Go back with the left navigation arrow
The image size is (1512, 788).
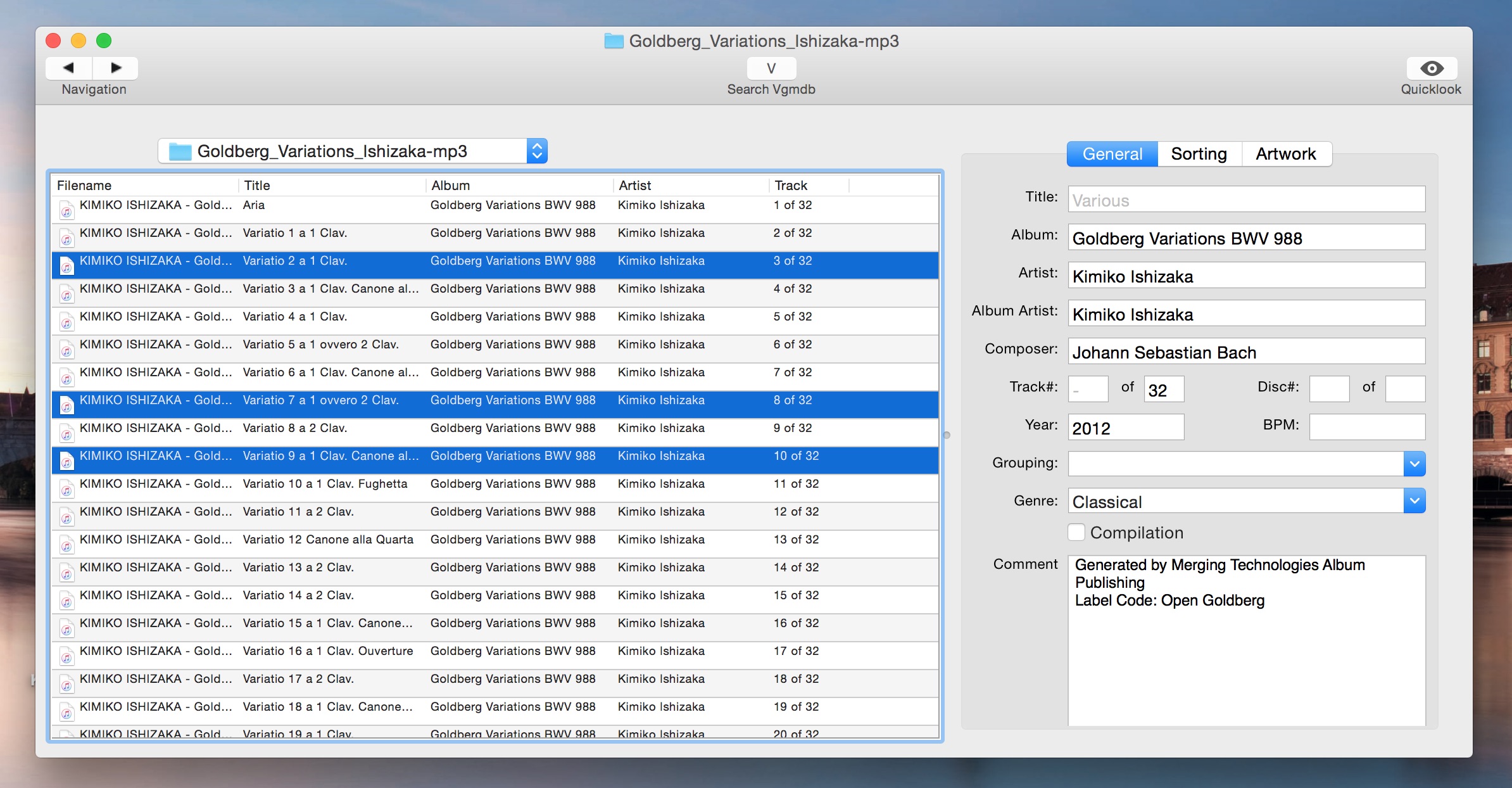(69, 67)
